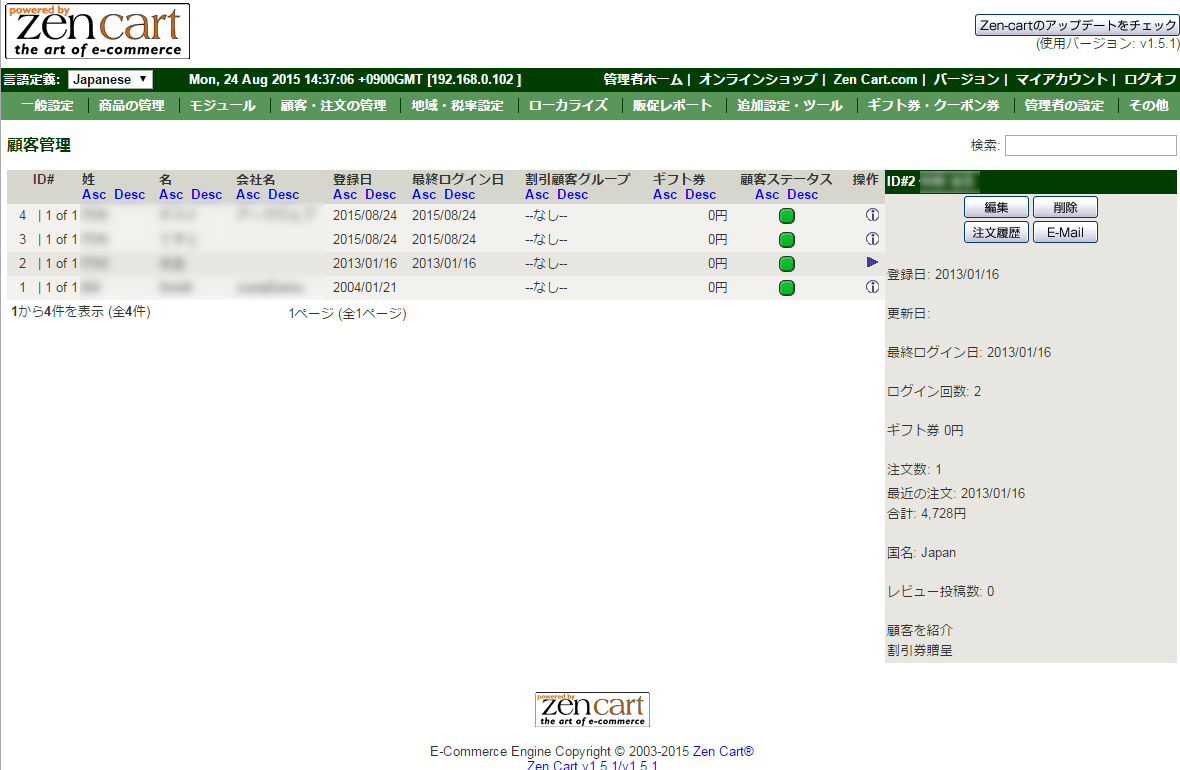
Task: Open the モジュール menu
Action: pos(222,105)
